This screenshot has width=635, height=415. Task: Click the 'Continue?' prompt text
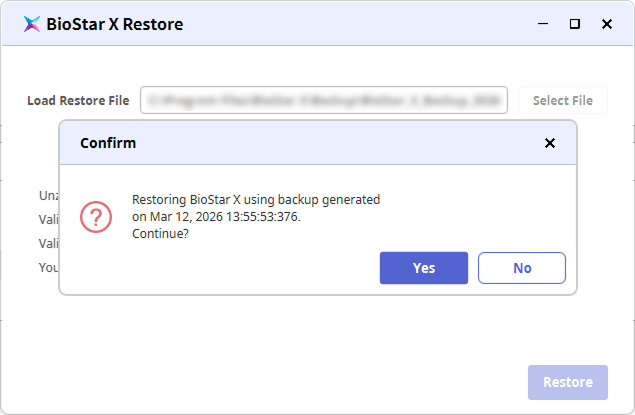pyautogui.click(x=161, y=234)
